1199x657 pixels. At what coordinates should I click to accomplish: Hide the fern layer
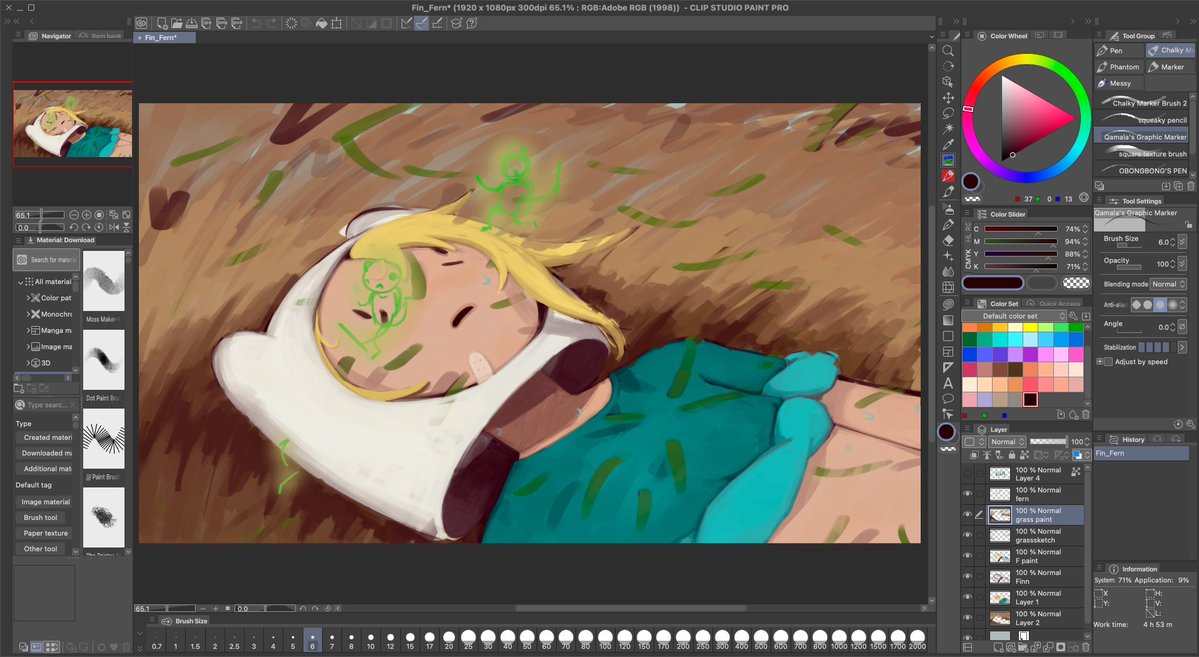tap(967, 494)
